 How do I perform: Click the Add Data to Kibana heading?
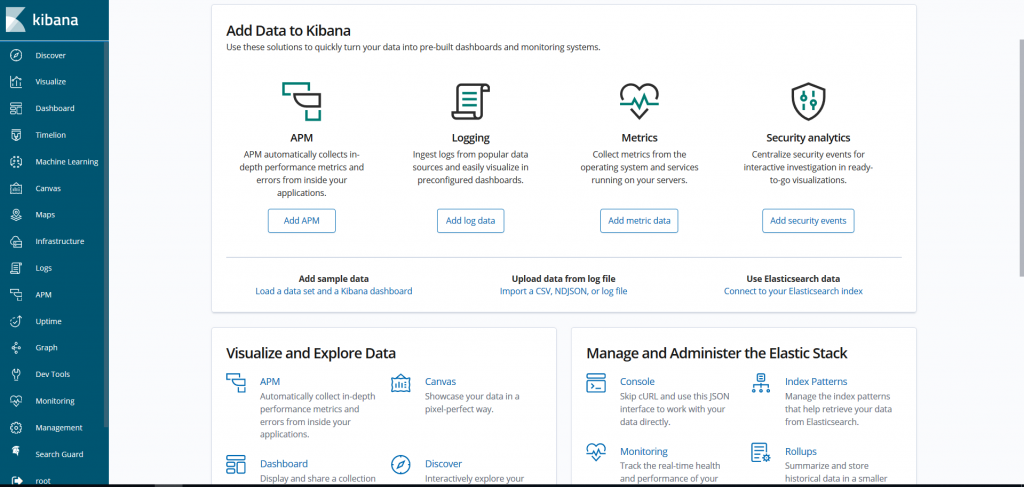pos(289,31)
